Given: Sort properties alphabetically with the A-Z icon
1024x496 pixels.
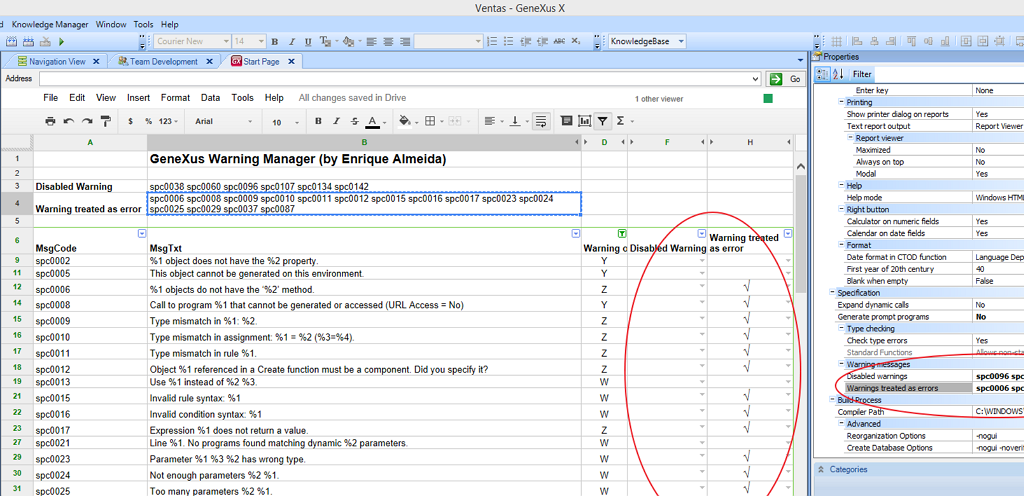Looking at the screenshot, I should [840, 74].
